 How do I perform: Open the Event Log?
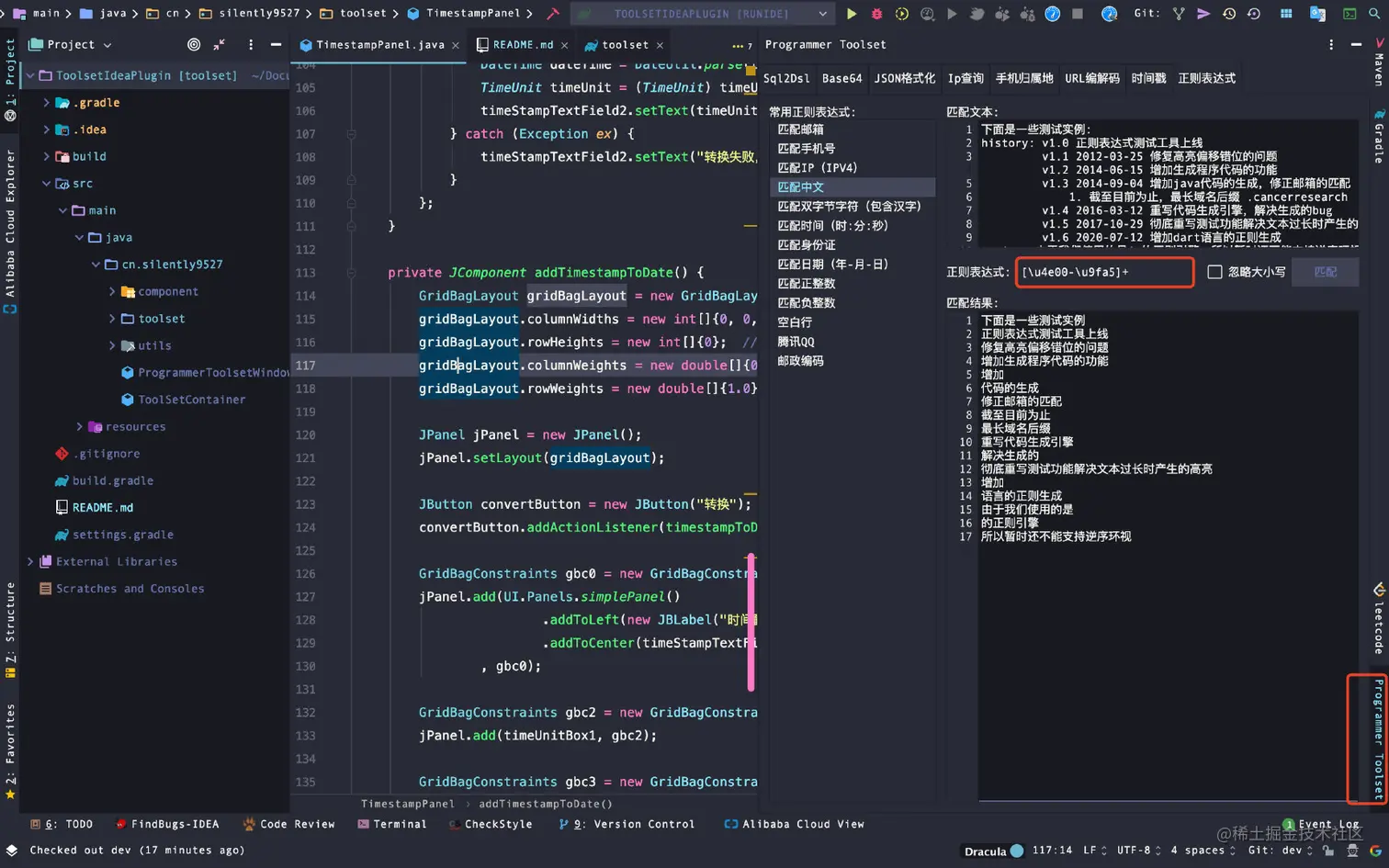[1321, 825]
